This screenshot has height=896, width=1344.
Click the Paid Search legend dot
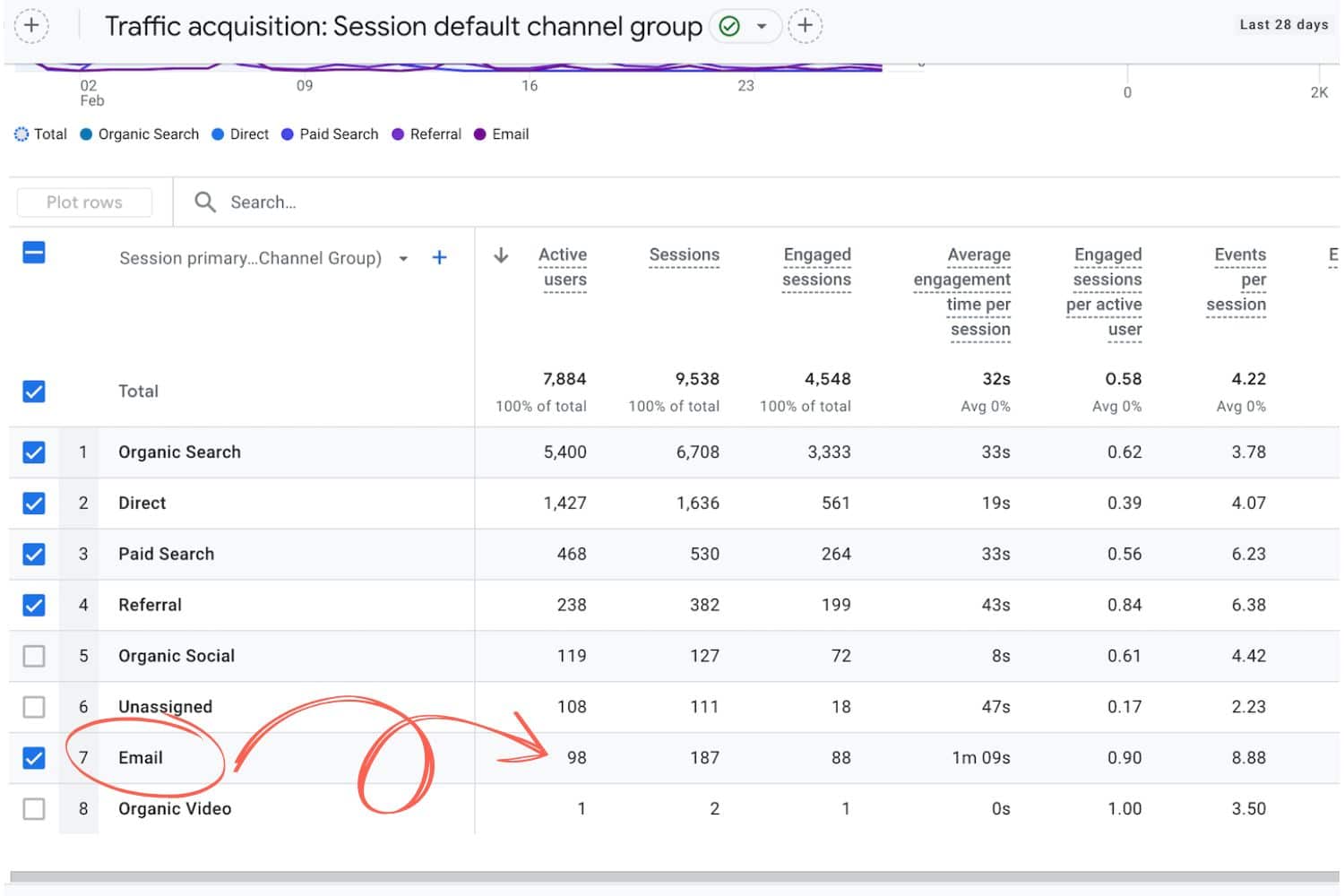(288, 134)
